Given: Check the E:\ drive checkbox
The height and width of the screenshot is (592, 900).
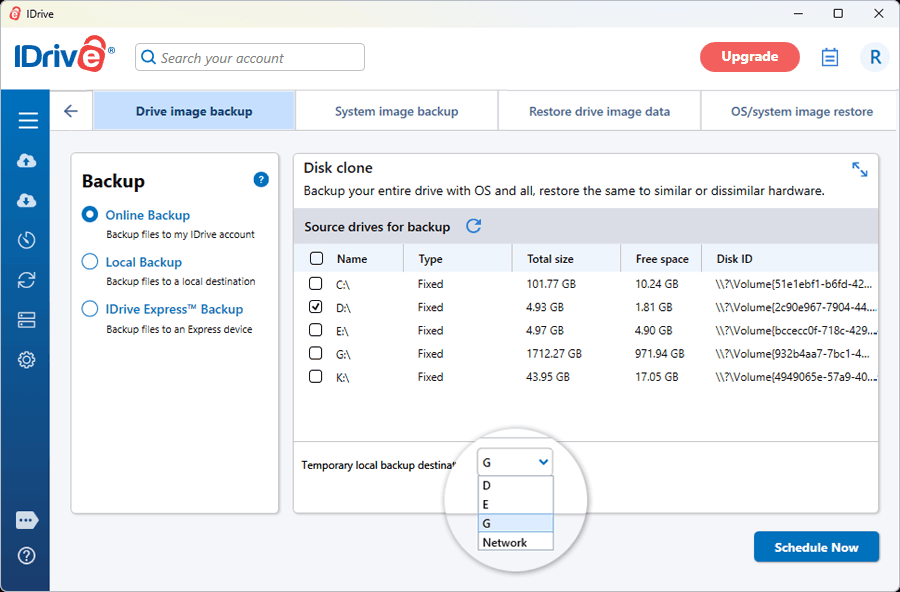Looking at the screenshot, I should coord(315,330).
